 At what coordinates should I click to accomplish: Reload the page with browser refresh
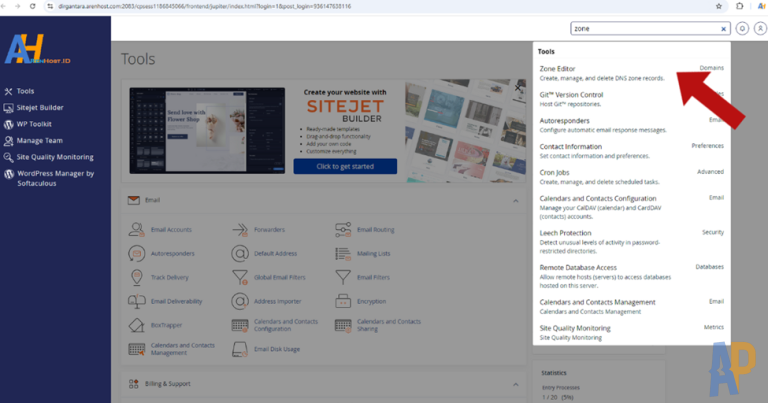point(32,6)
